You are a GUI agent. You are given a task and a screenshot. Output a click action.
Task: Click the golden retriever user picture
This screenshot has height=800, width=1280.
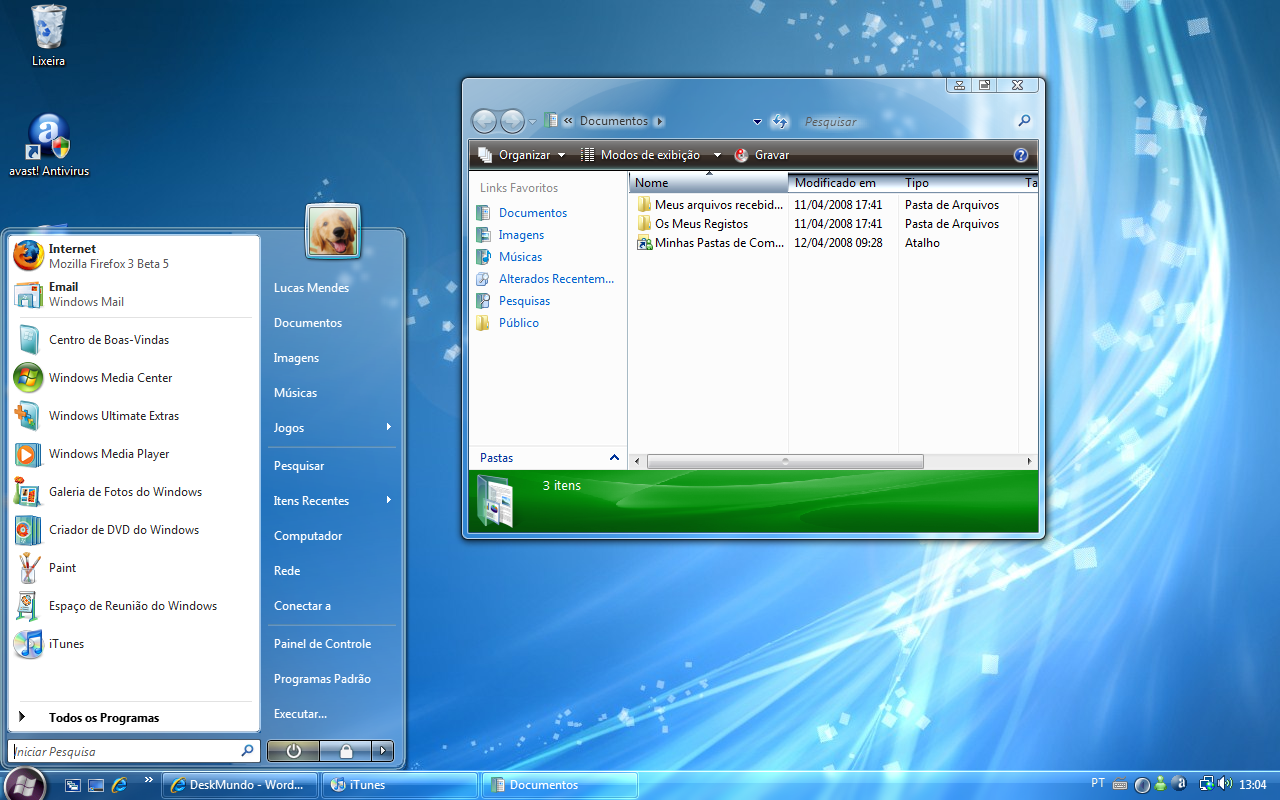tap(333, 232)
